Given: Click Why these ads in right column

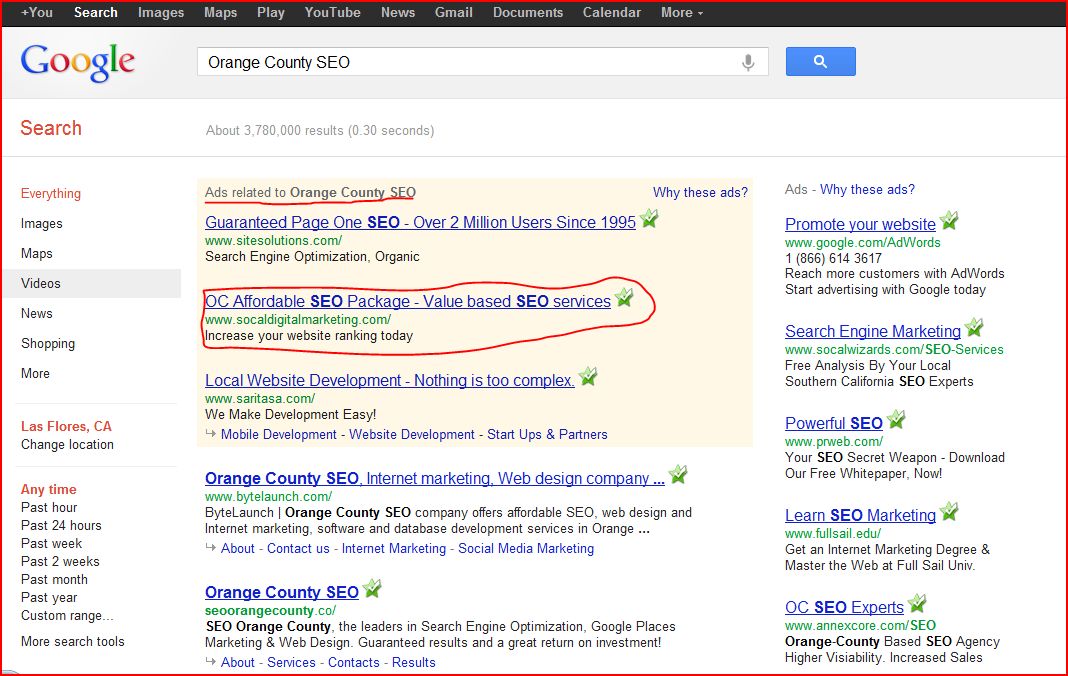Looking at the screenshot, I should [x=867, y=189].
